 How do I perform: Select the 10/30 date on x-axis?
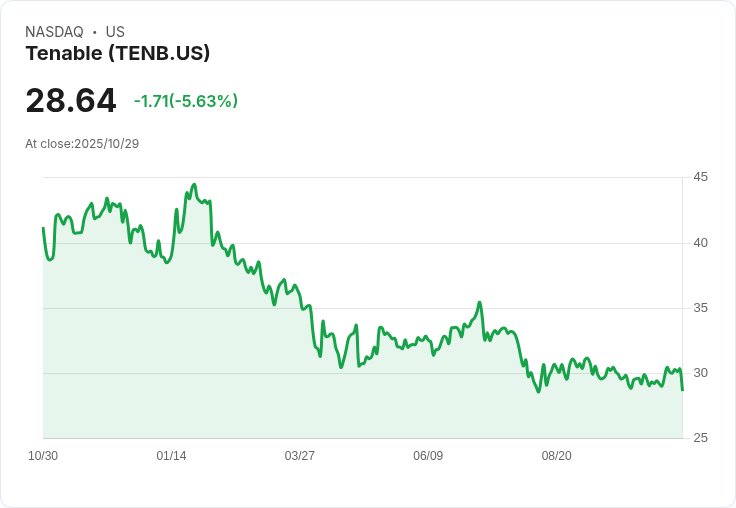[43, 456]
